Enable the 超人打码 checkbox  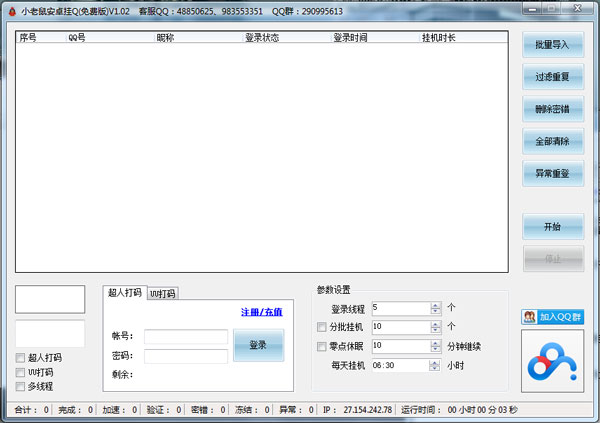20,357
